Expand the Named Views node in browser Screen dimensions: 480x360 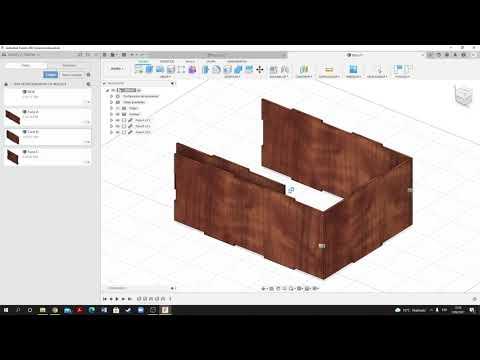[x=112, y=102]
